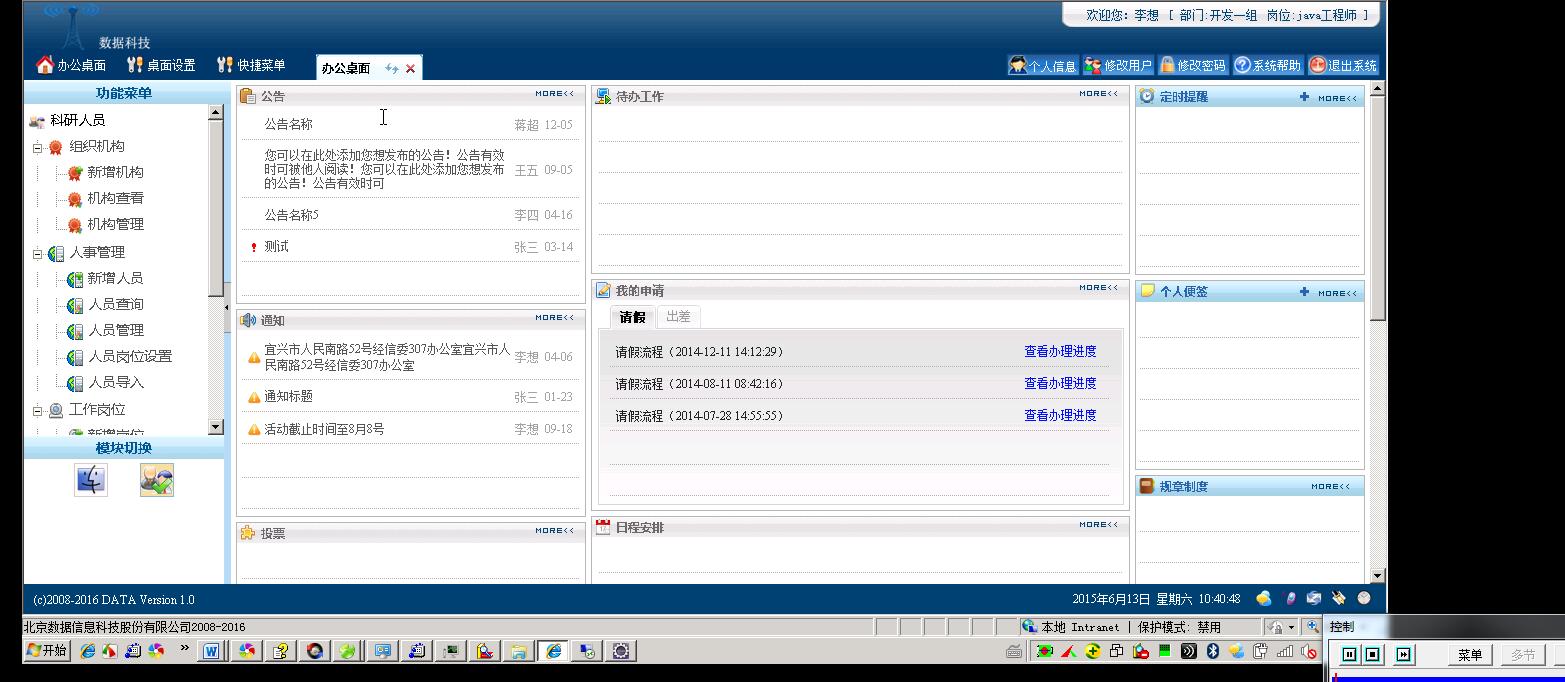
Task: Click the Windows 开始 start button
Action: (47, 651)
